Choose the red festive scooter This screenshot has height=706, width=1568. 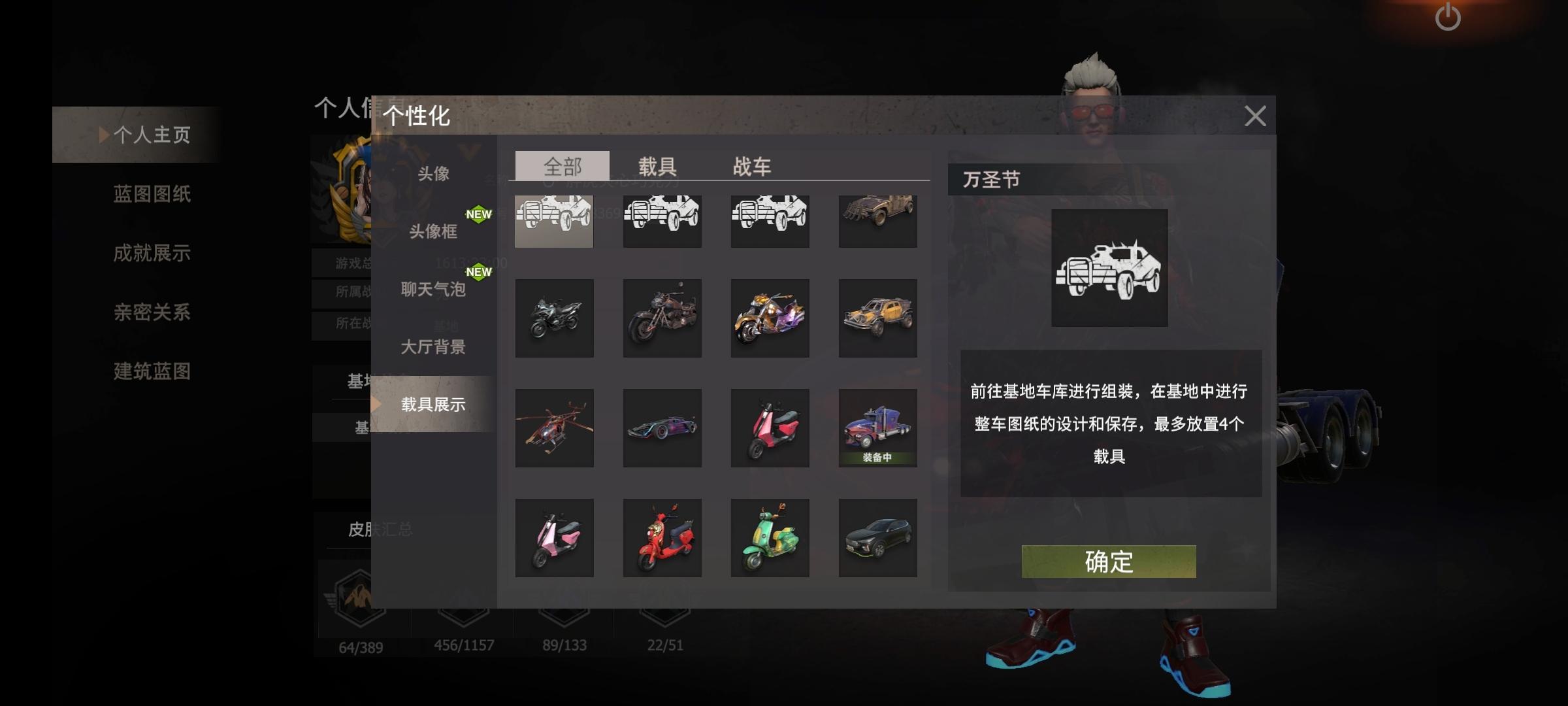(x=662, y=538)
